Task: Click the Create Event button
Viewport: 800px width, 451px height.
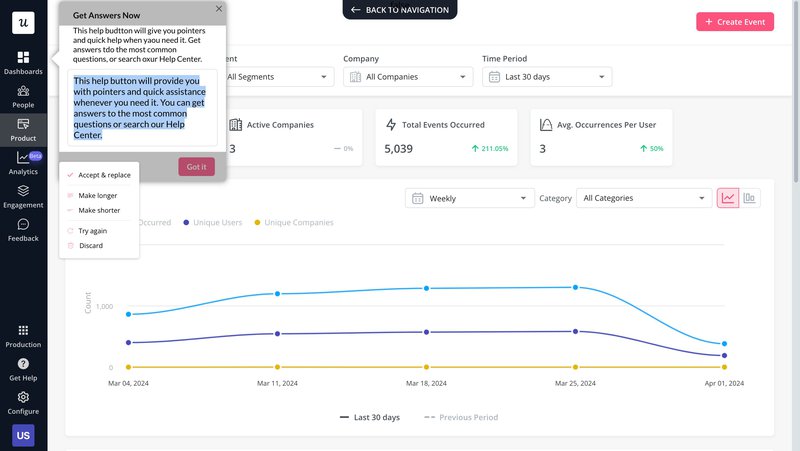Action: click(735, 22)
